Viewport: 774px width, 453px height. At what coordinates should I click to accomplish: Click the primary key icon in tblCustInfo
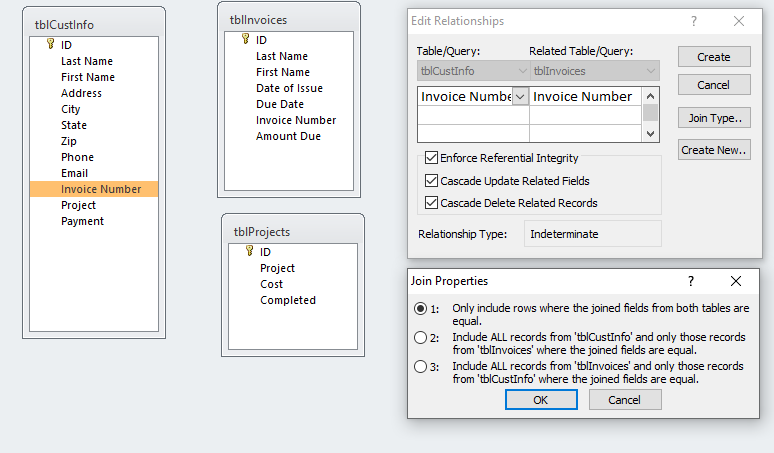[x=50, y=44]
